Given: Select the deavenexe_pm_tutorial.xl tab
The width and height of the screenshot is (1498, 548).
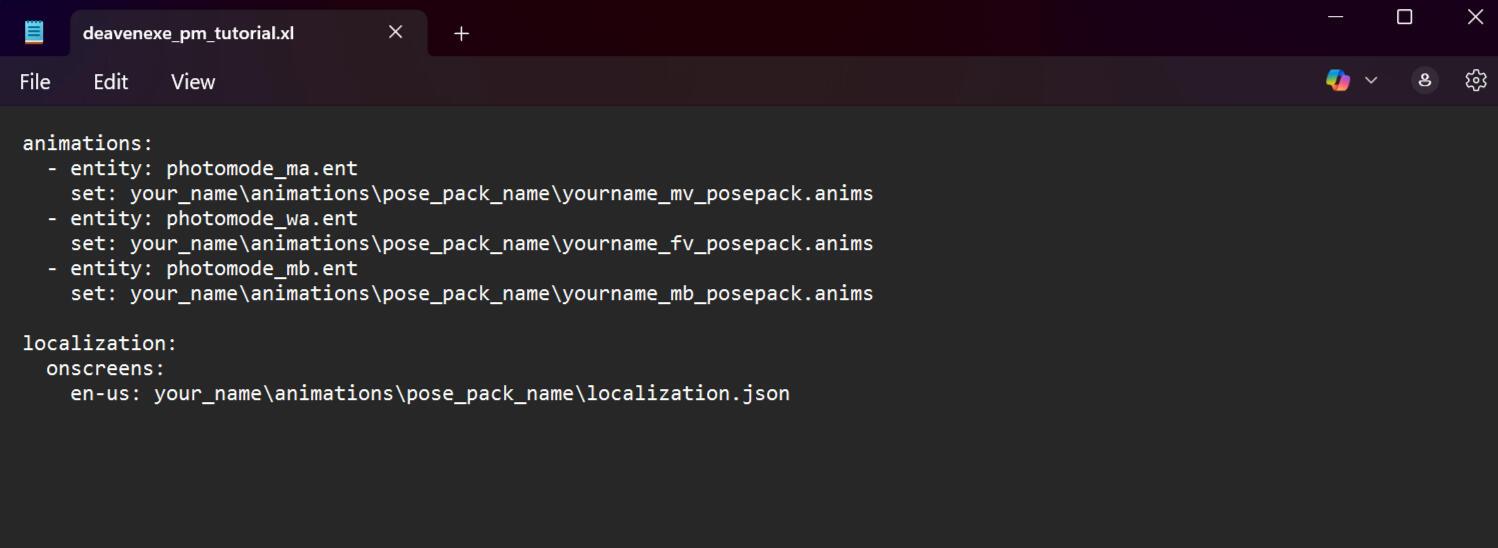Looking at the screenshot, I should click(188, 33).
